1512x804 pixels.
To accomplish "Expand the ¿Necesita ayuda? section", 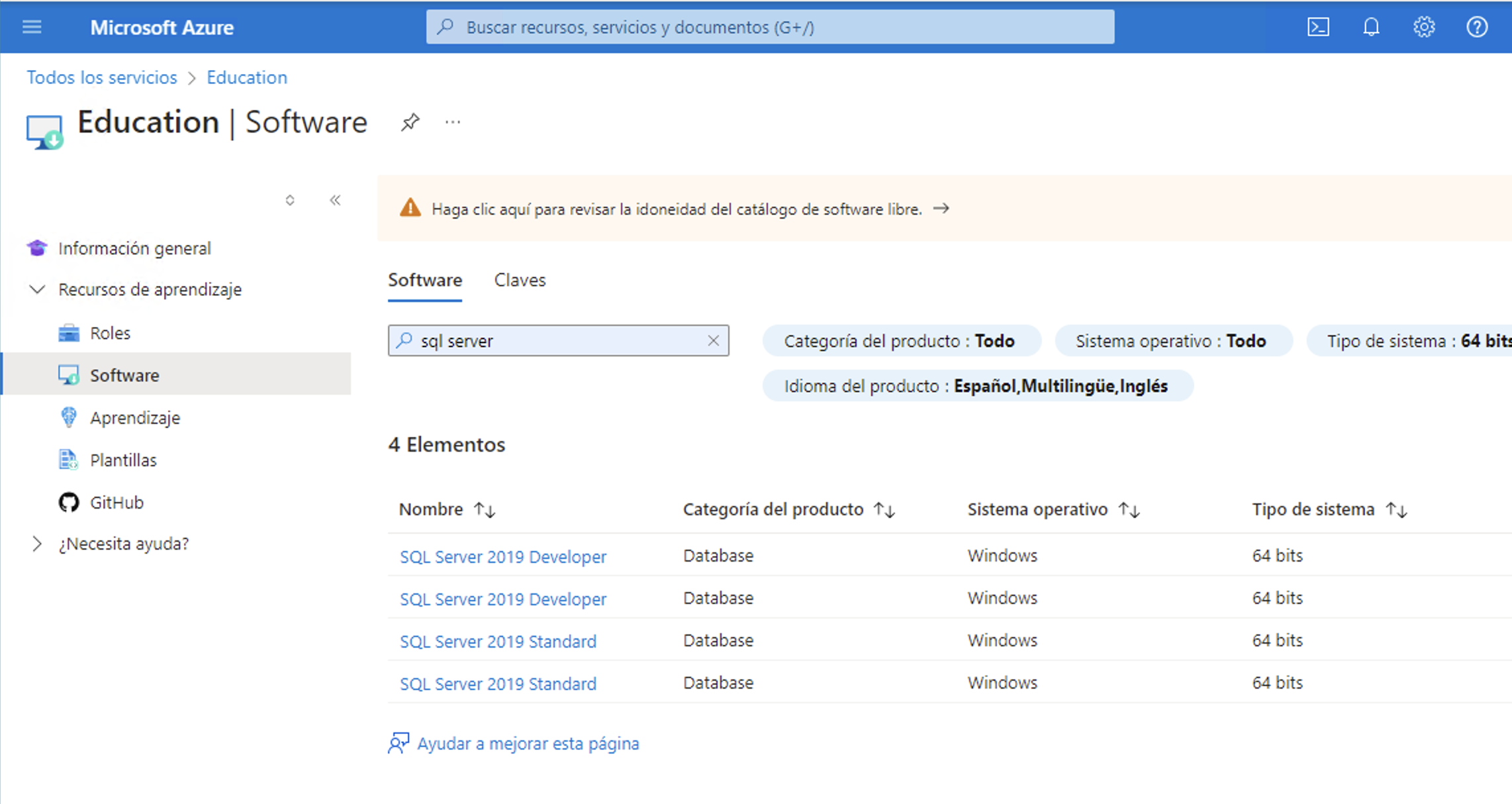I will pos(37,544).
